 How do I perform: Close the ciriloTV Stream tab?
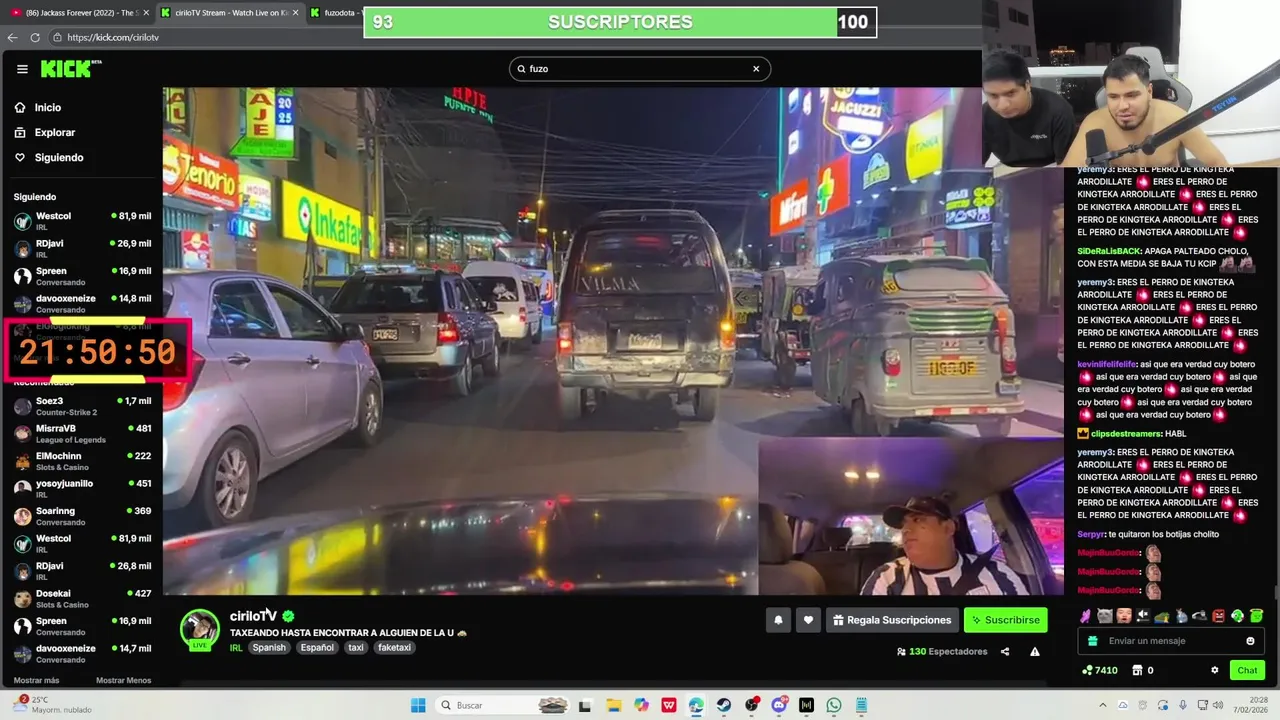pyautogui.click(x=295, y=13)
